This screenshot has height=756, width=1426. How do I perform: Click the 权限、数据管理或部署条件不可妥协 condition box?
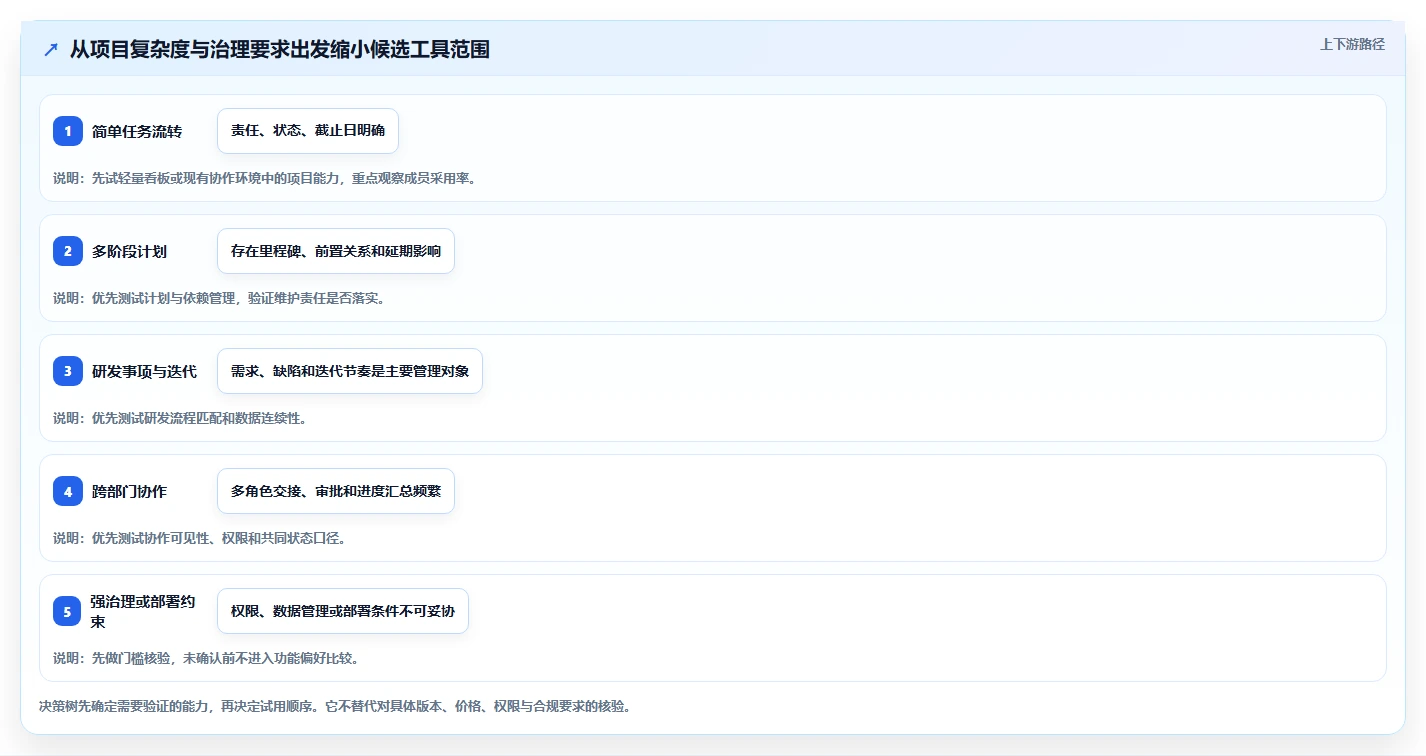point(343,611)
